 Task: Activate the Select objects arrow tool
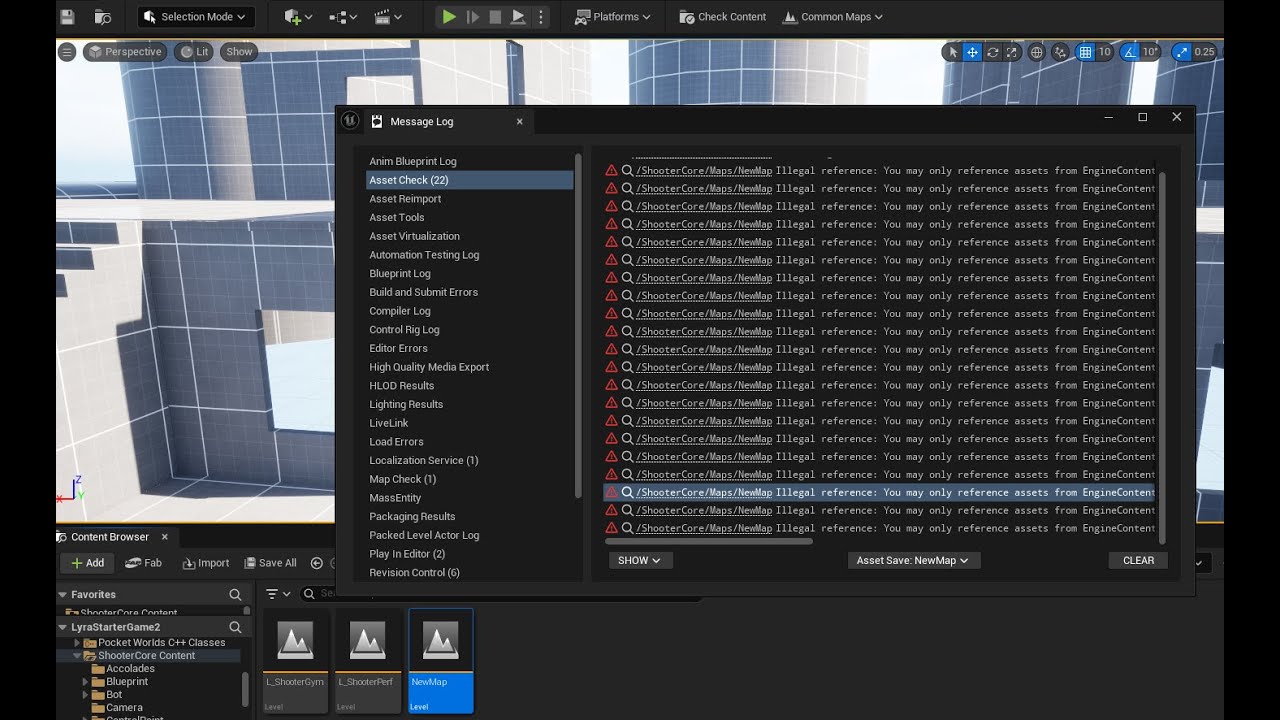[953, 52]
